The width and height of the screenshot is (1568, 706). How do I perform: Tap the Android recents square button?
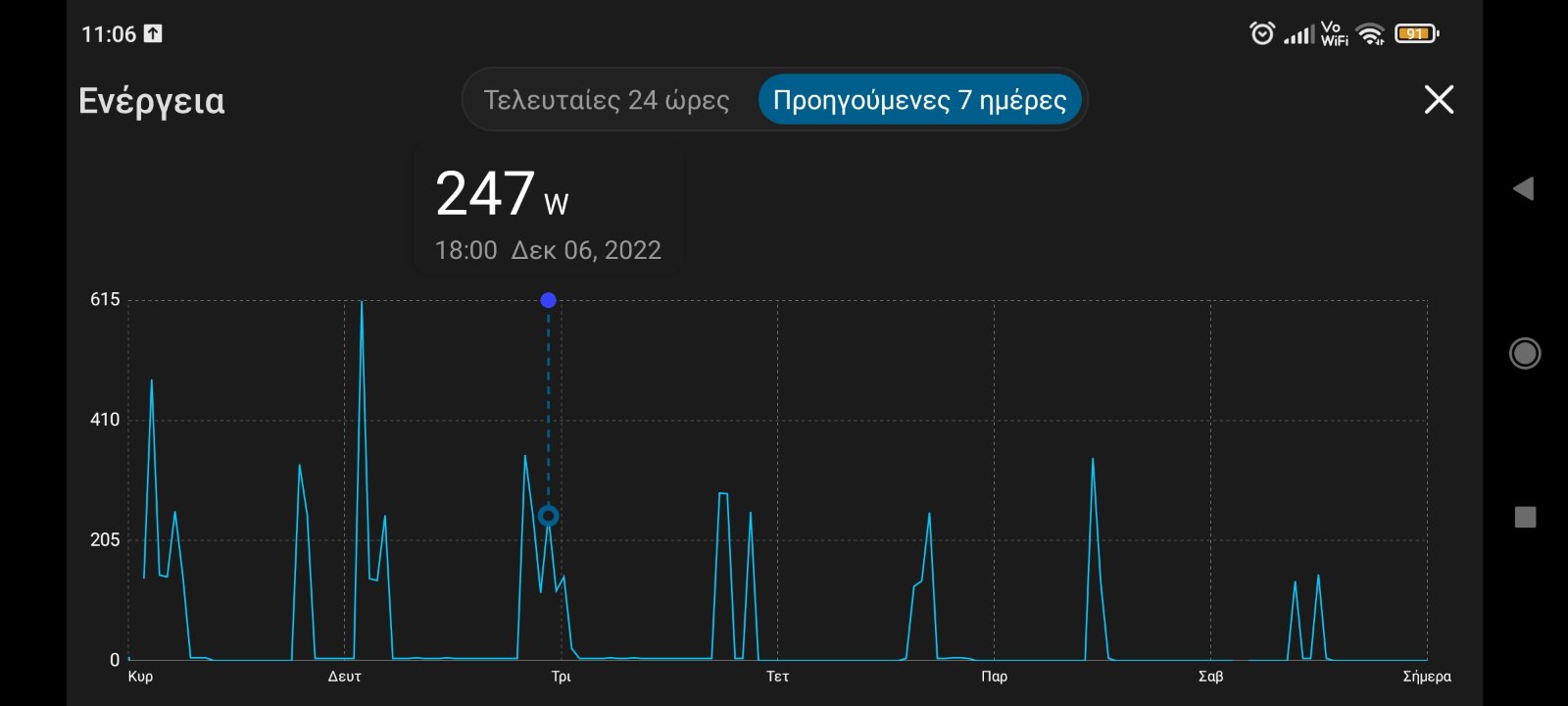pyautogui.click(x=1525, y=517)
